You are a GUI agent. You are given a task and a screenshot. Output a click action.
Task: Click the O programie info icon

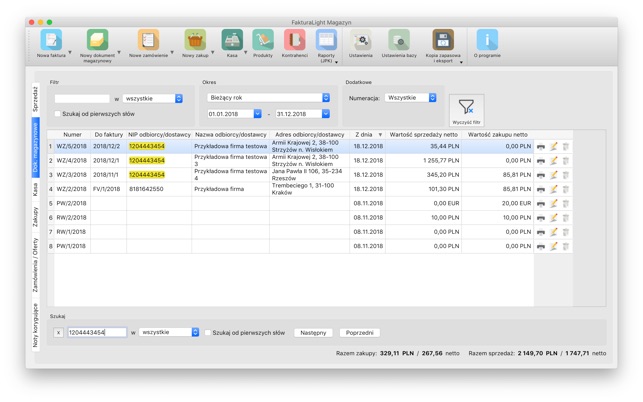coord(487,41)
